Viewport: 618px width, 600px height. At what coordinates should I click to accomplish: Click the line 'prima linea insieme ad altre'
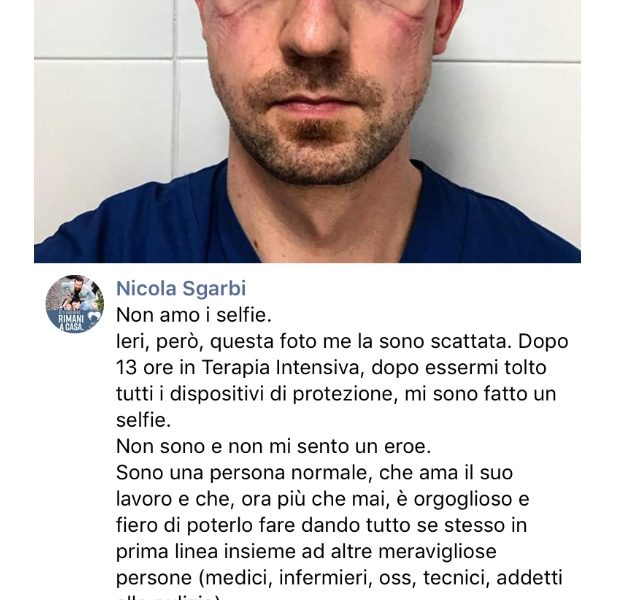(x=306, y=552)
